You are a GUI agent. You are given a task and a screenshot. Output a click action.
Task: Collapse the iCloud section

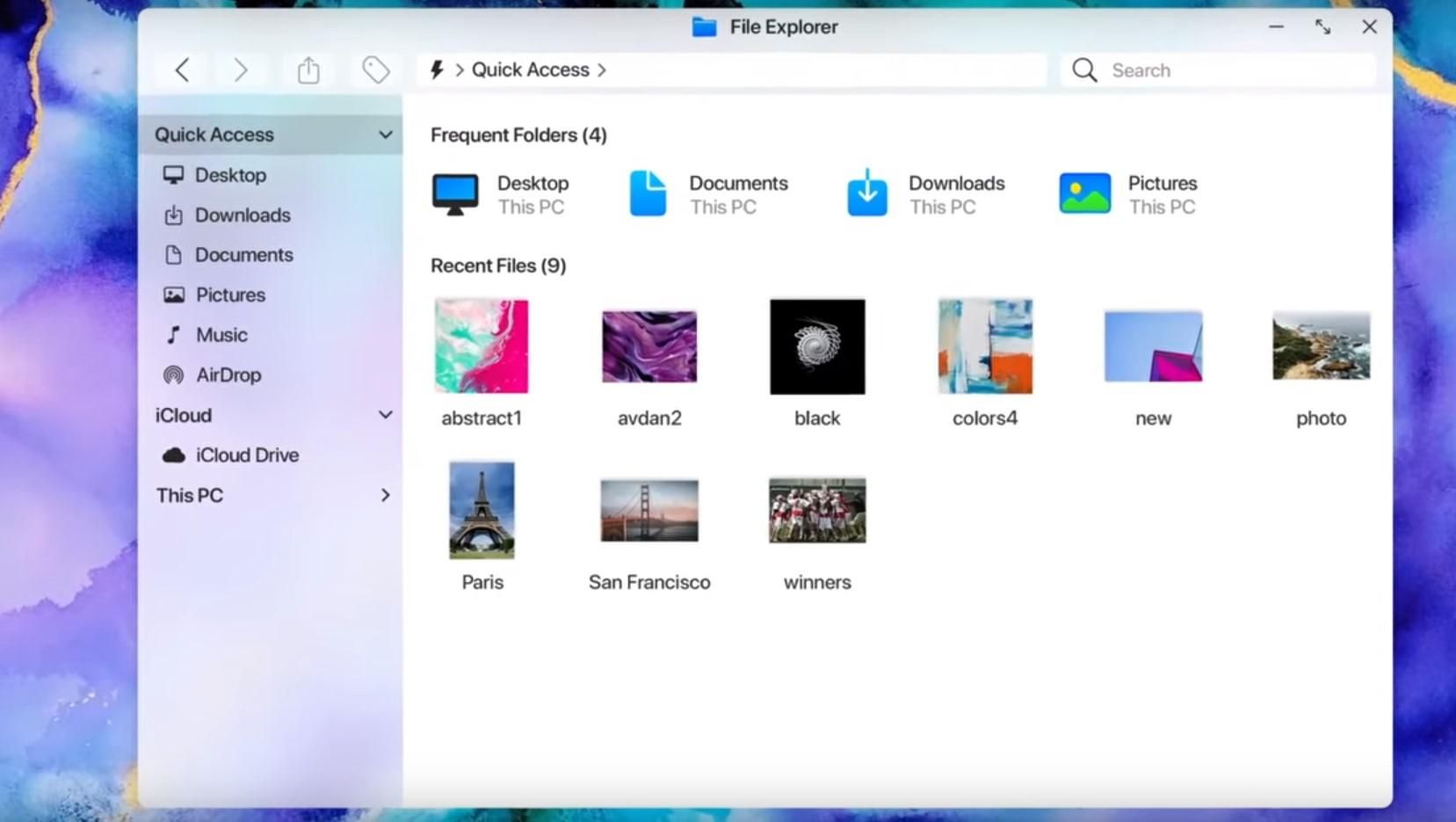(386, 414)
